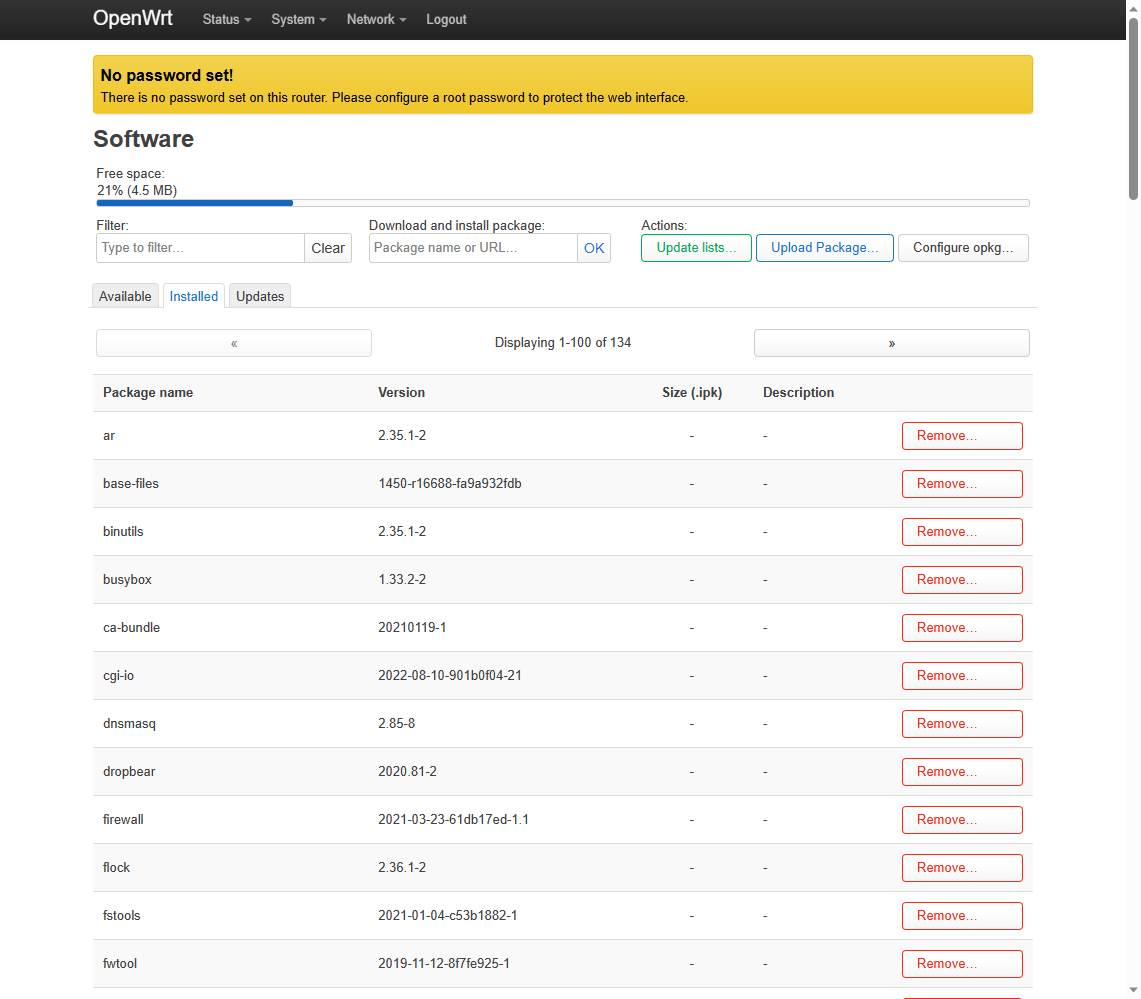Open the Status dropdown menu
The image size is (1141, 999).
226,19
